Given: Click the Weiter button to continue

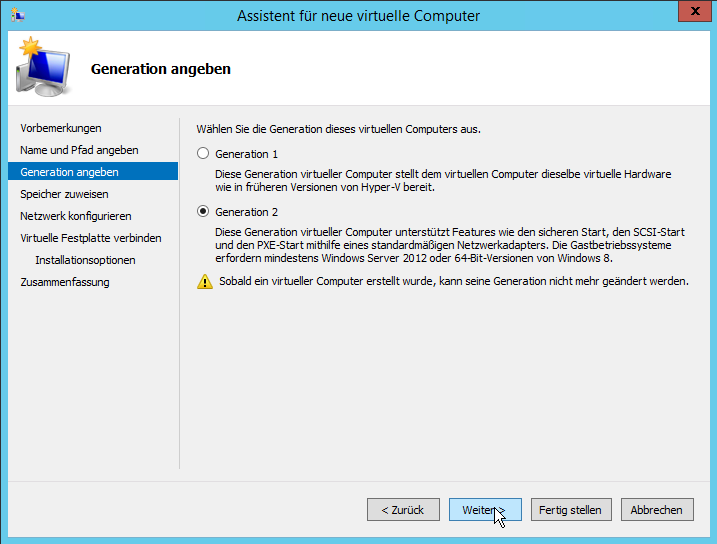Looking at the screenshot, I should pyautogui.click(x=485, y=510).
